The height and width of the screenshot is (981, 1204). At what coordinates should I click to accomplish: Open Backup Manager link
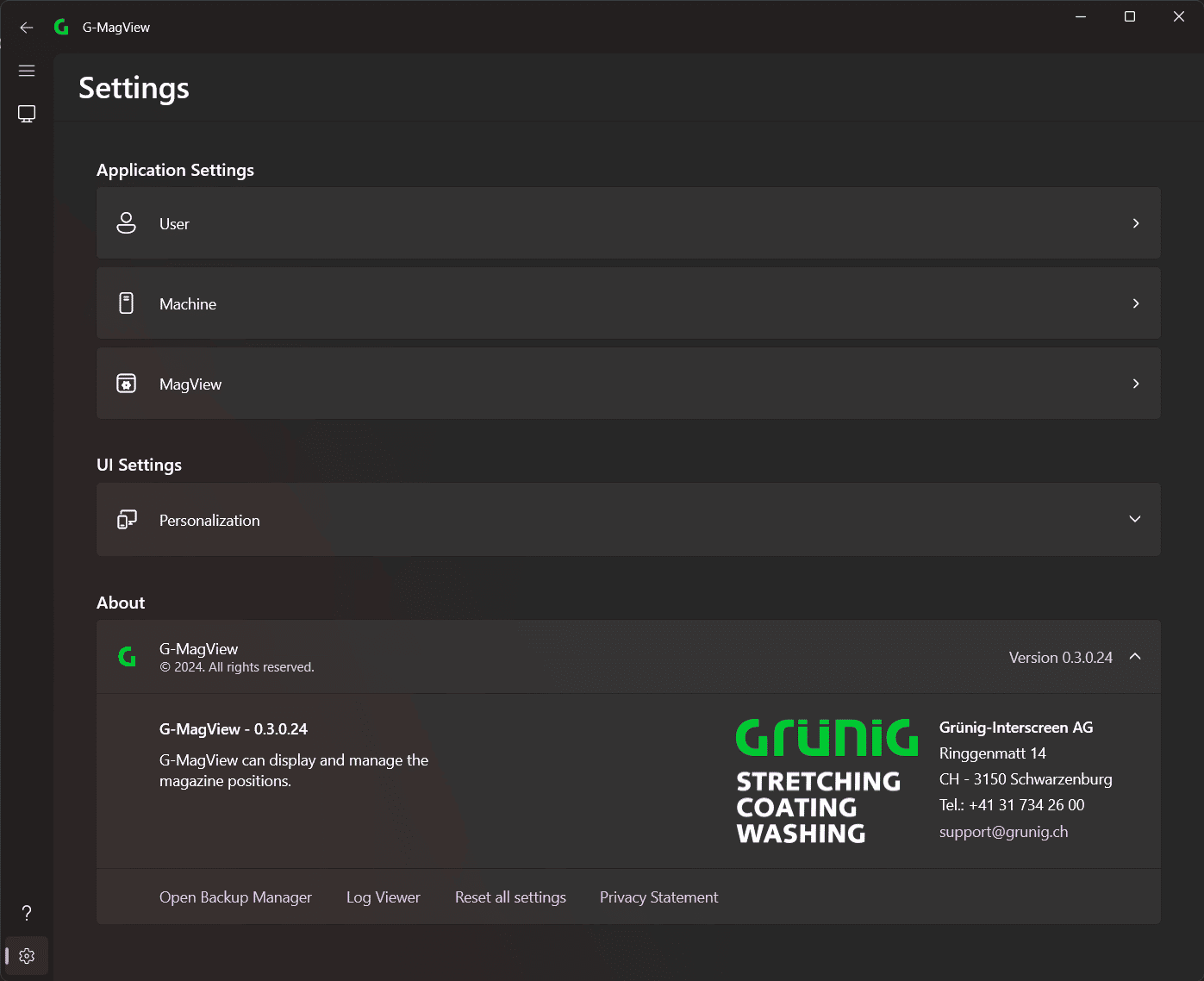235,897
